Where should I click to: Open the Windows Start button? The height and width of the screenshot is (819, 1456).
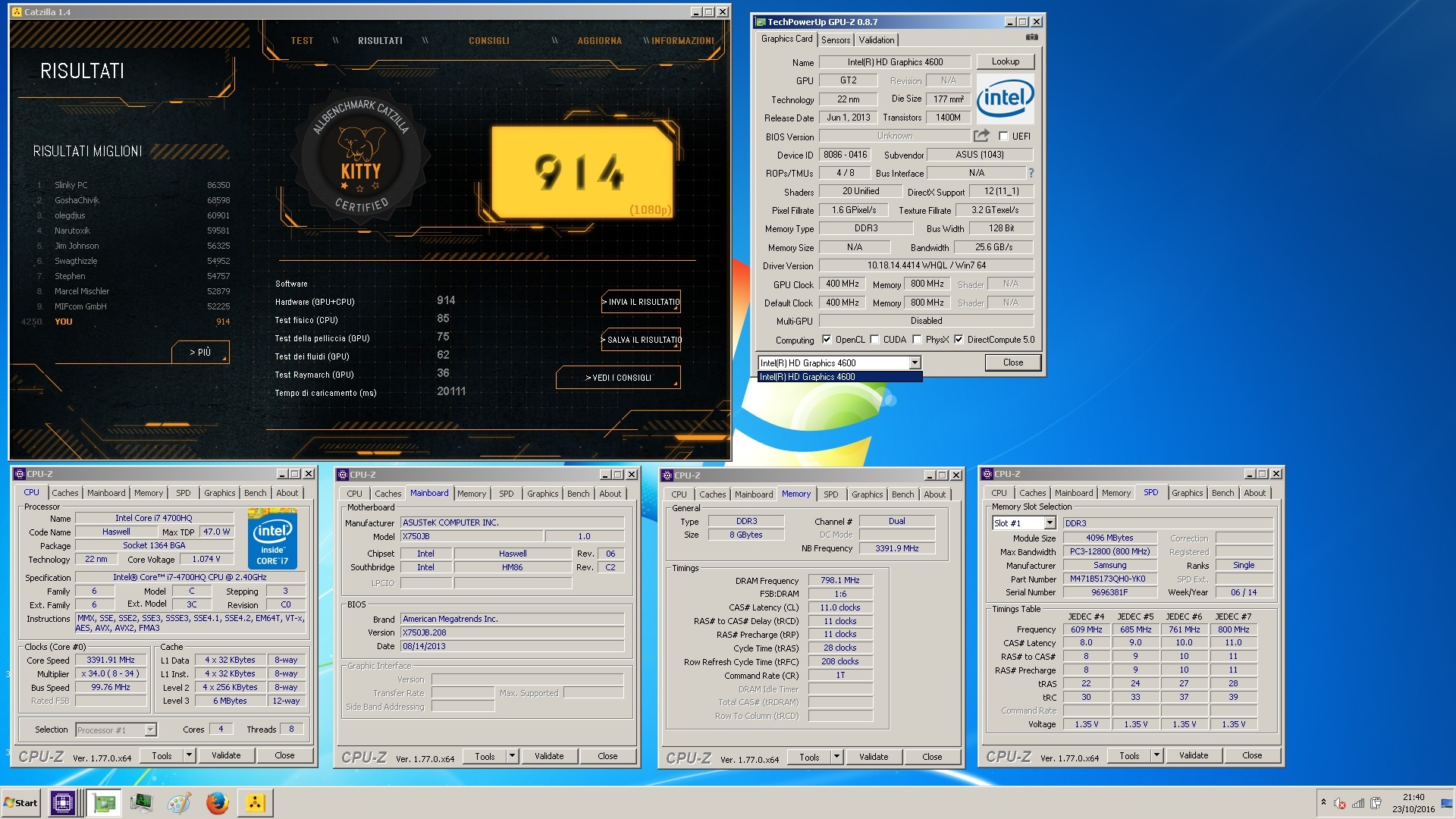pos(20,802)
